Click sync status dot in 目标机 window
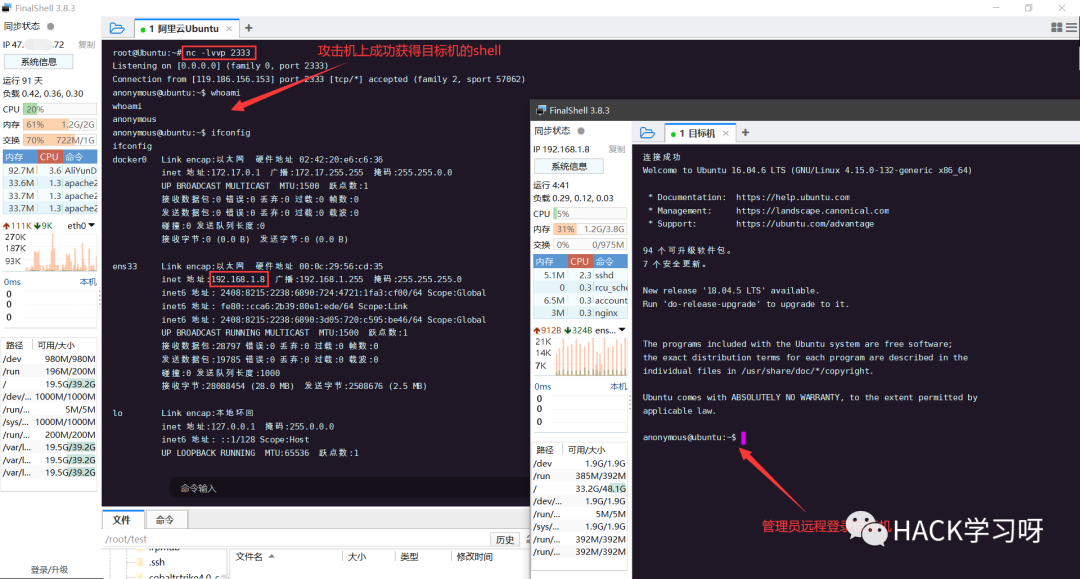 tap(581, 131)
